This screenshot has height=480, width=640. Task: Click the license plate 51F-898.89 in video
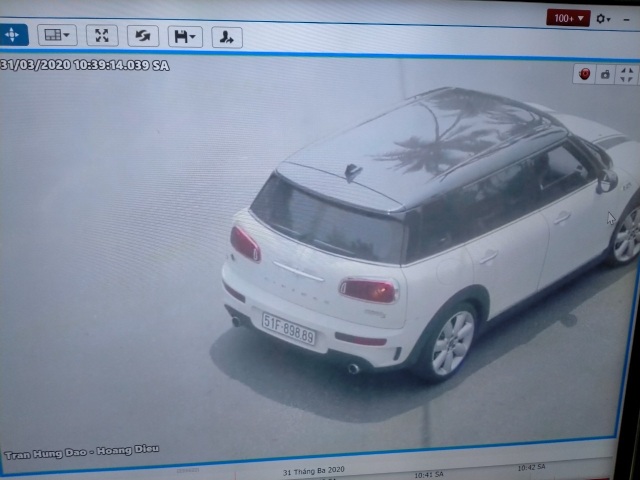(289, 328)
